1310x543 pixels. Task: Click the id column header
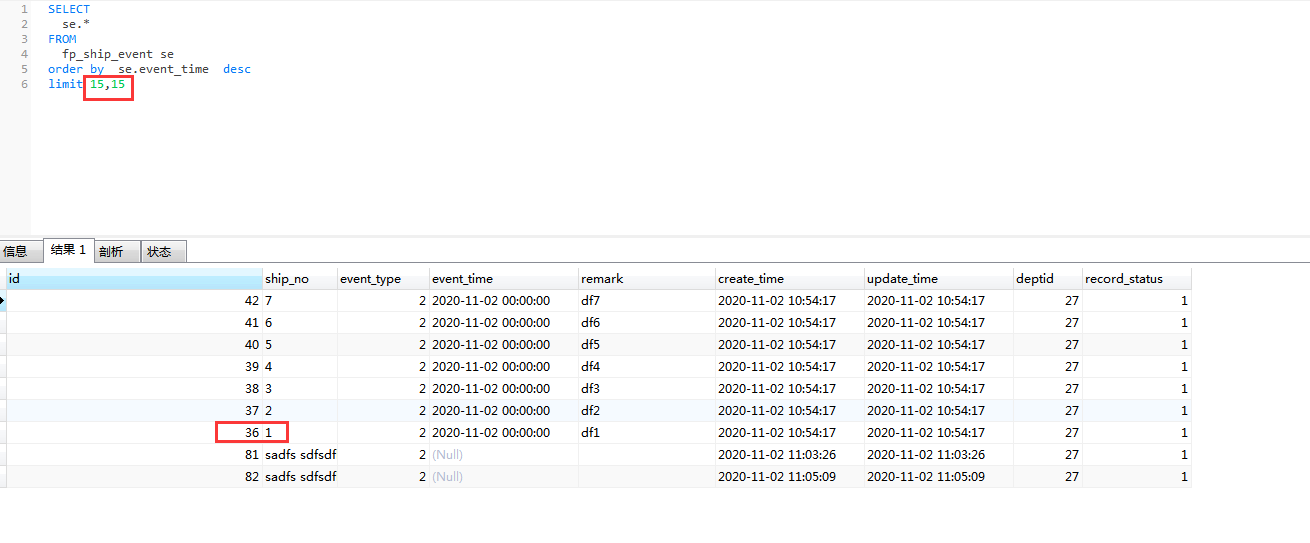[133, 279]
